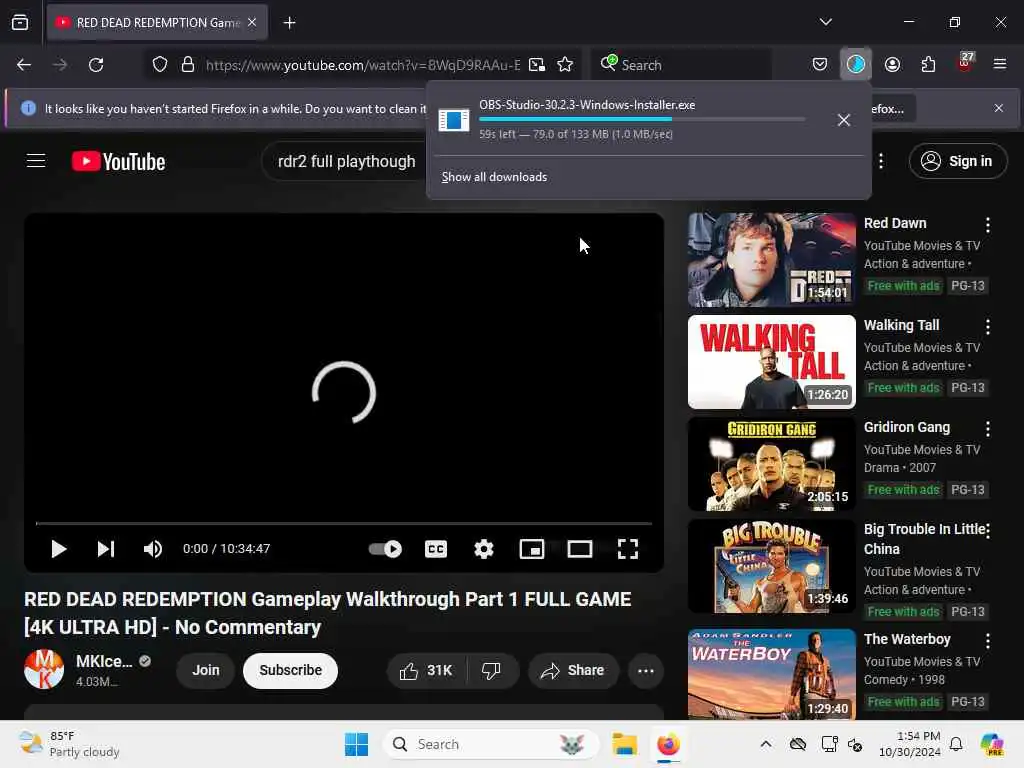1024x768 pixels.
Task: Click the YouTube search box
Action: (x=345, y=161)
